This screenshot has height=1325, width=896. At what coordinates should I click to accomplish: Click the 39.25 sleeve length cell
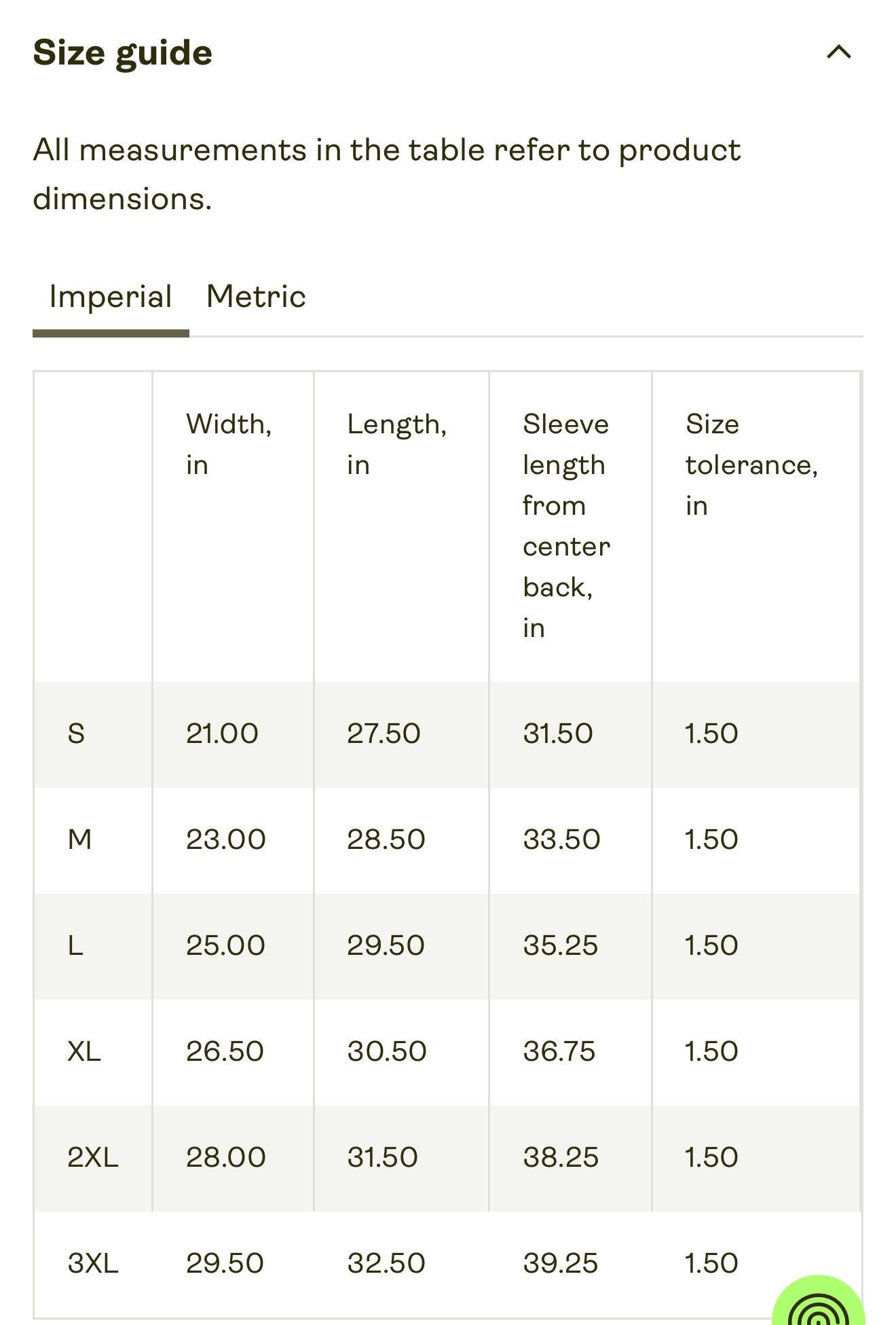[561, 1264]
